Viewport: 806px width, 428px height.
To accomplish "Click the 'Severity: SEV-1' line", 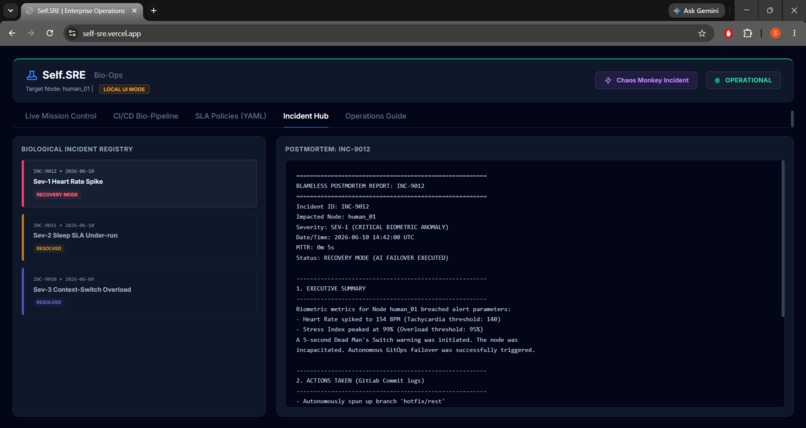I will 372,227.
